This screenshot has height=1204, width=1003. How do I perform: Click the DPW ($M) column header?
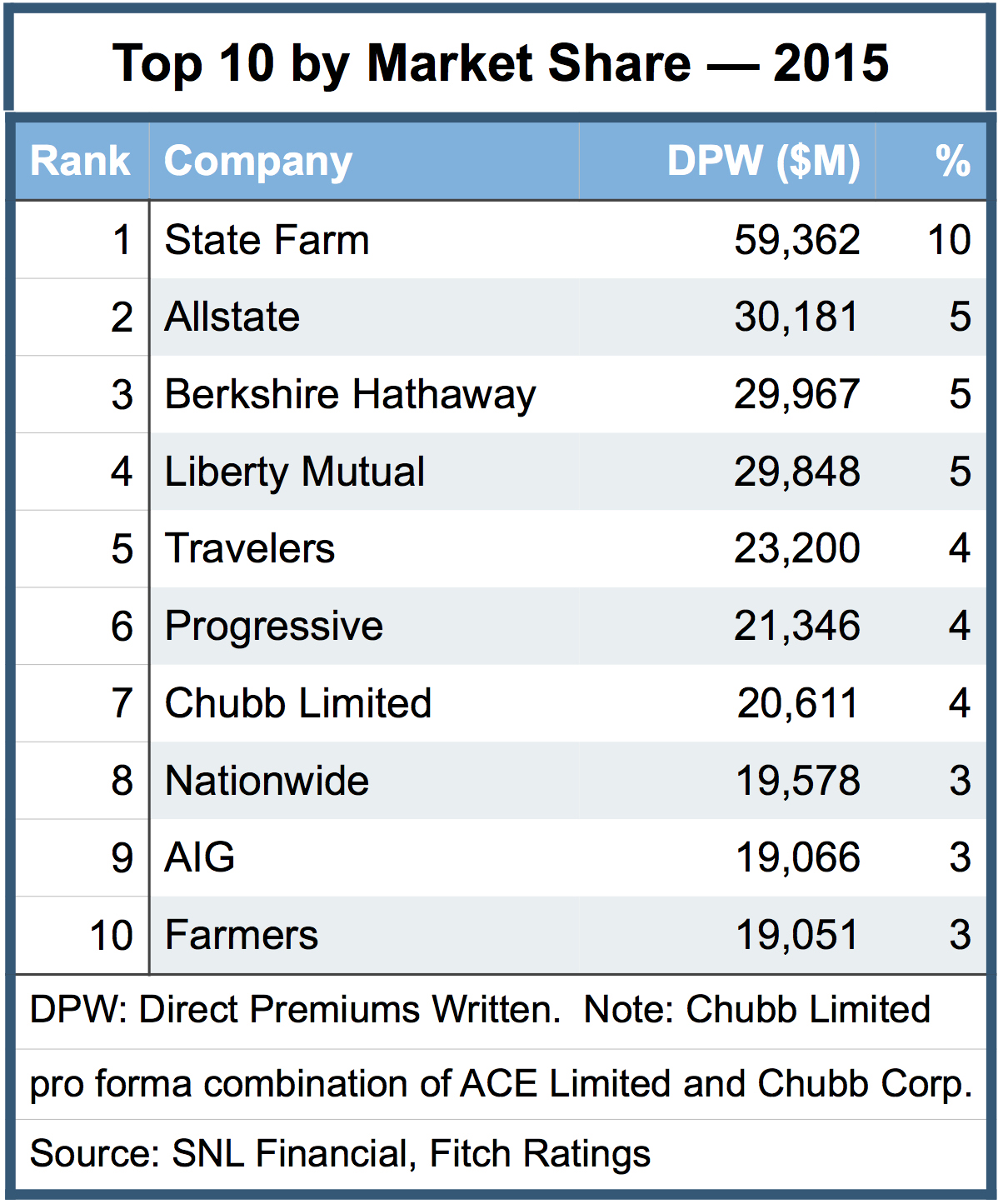[x=763, y=161]
